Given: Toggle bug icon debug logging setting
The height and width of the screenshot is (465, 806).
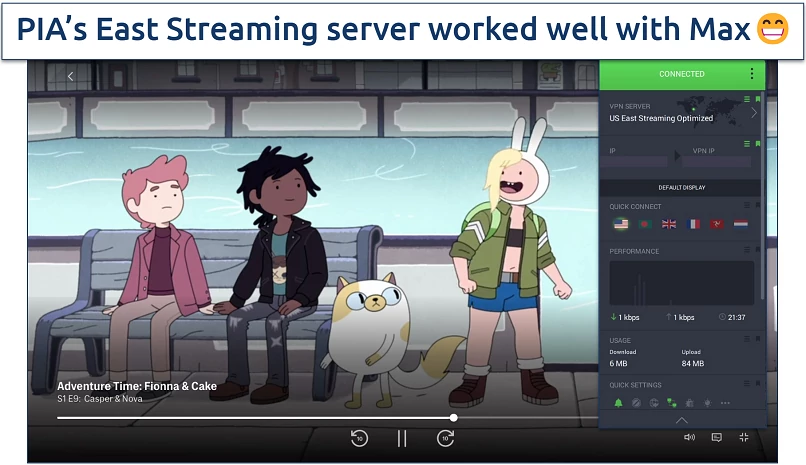Looking at the screenshot, I should point(689,403).
